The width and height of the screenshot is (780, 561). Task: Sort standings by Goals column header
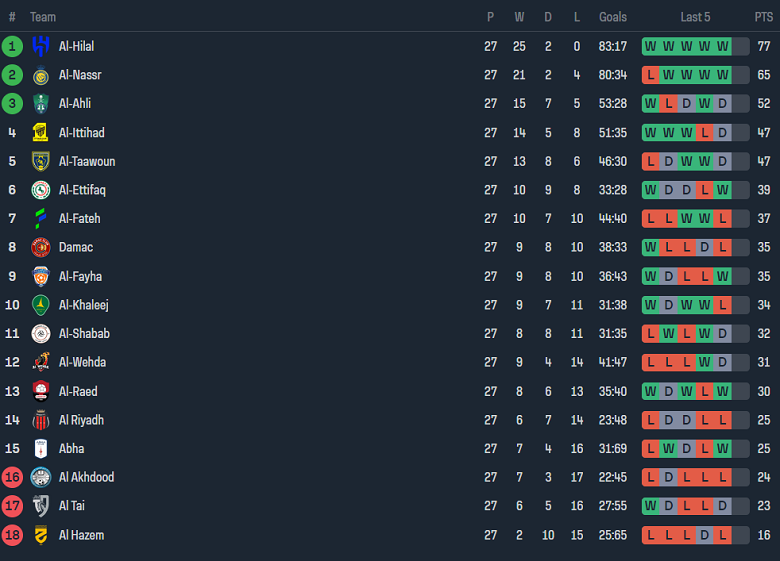coord(613,17)
